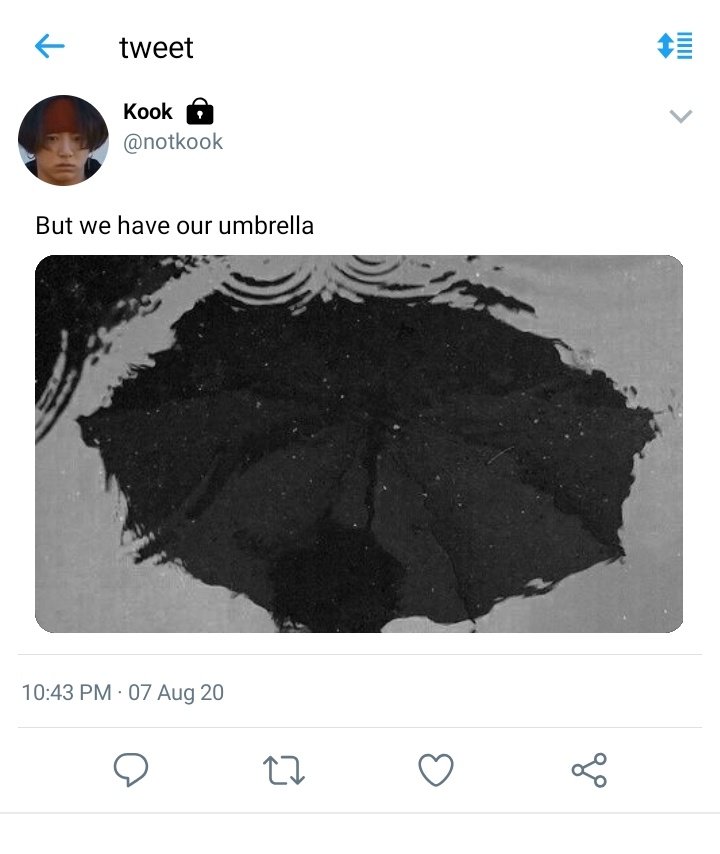Tap the dot separator between time and date
The image size is (720, 854).
tap(119, 693)
